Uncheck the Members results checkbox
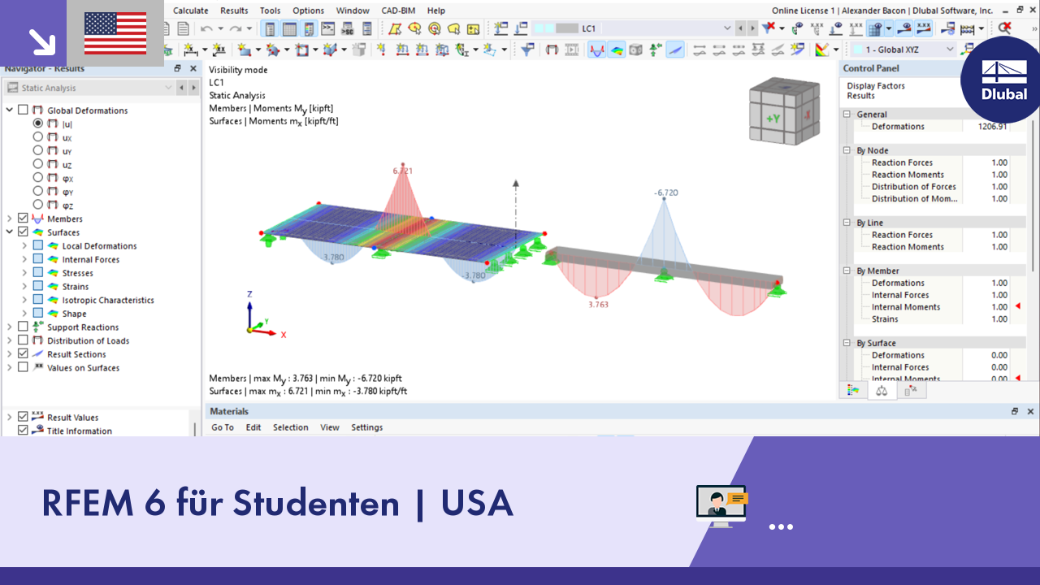 (23, 218)
